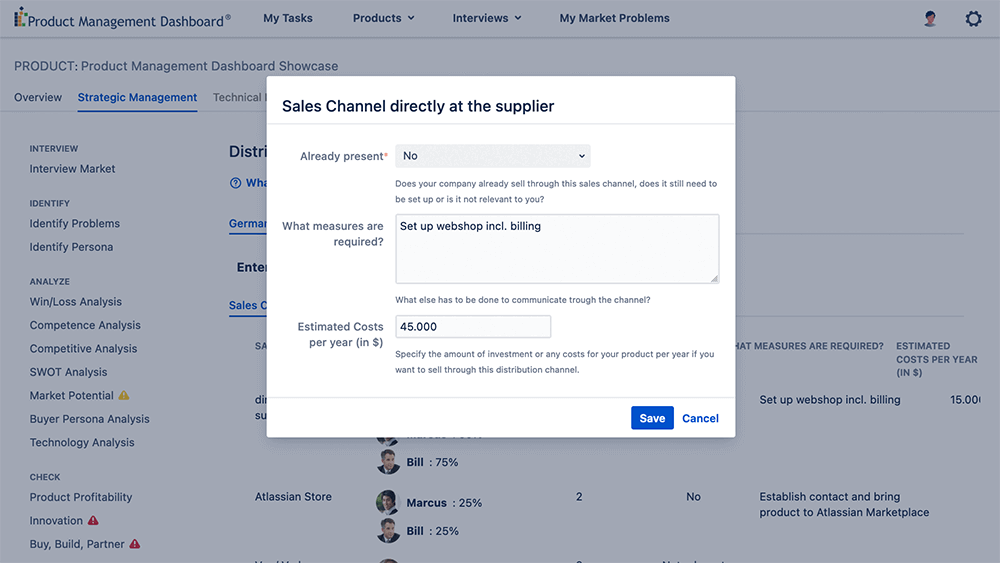The image size is (1000, 563).
Task: Open Innovation in sidebar
Action: [56, 520]
